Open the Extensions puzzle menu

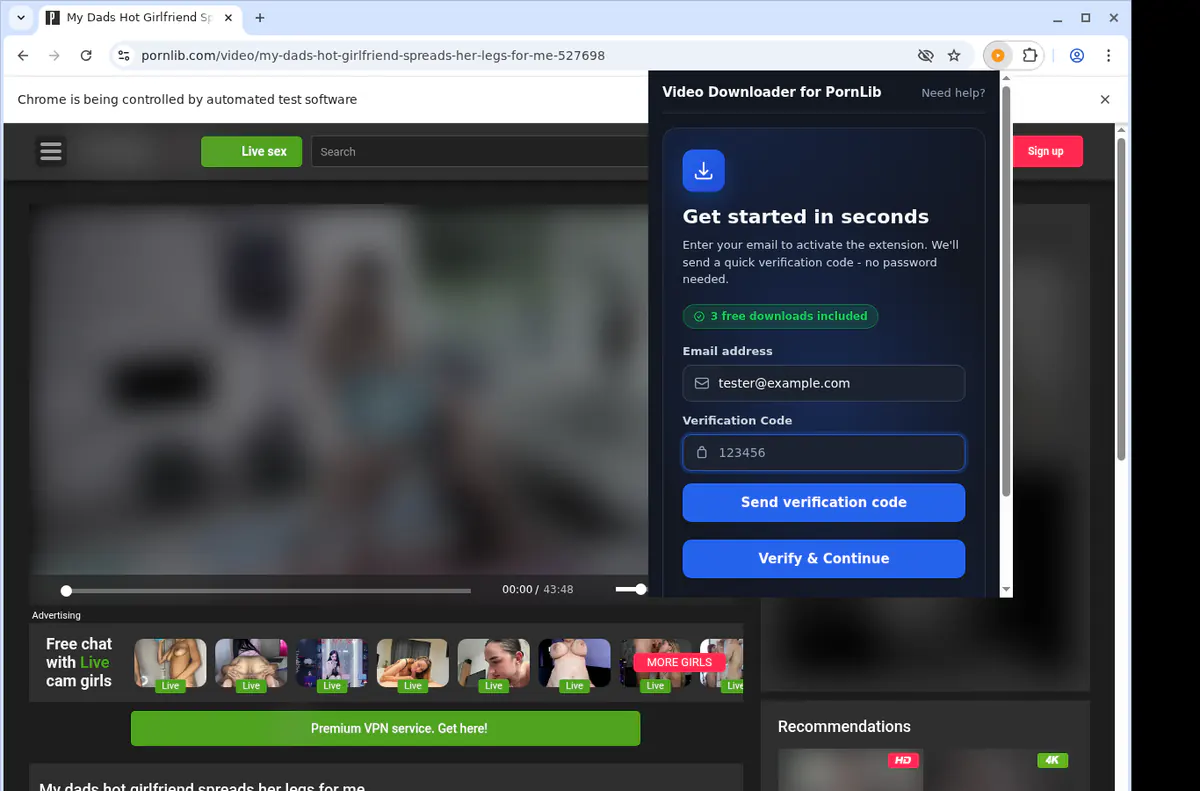coord(1030,56)
